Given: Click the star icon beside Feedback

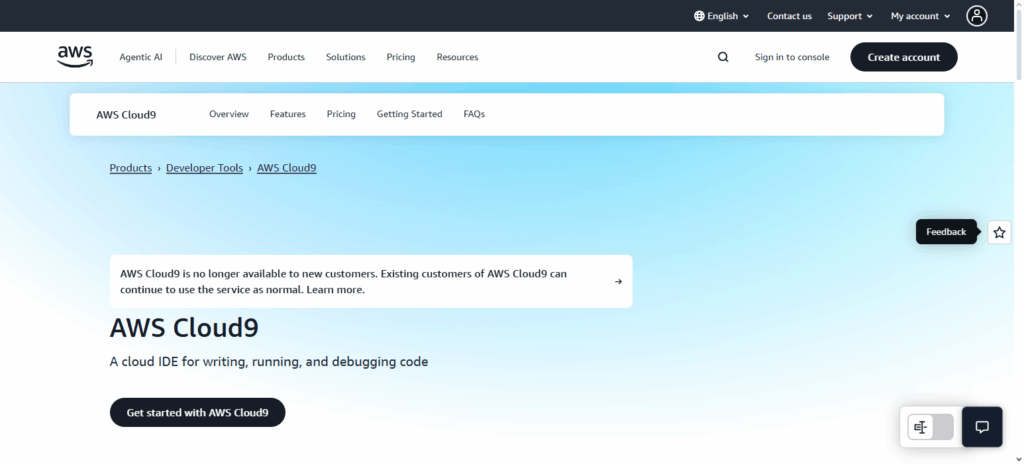Looking at the screenshot, I should [999, 232].
